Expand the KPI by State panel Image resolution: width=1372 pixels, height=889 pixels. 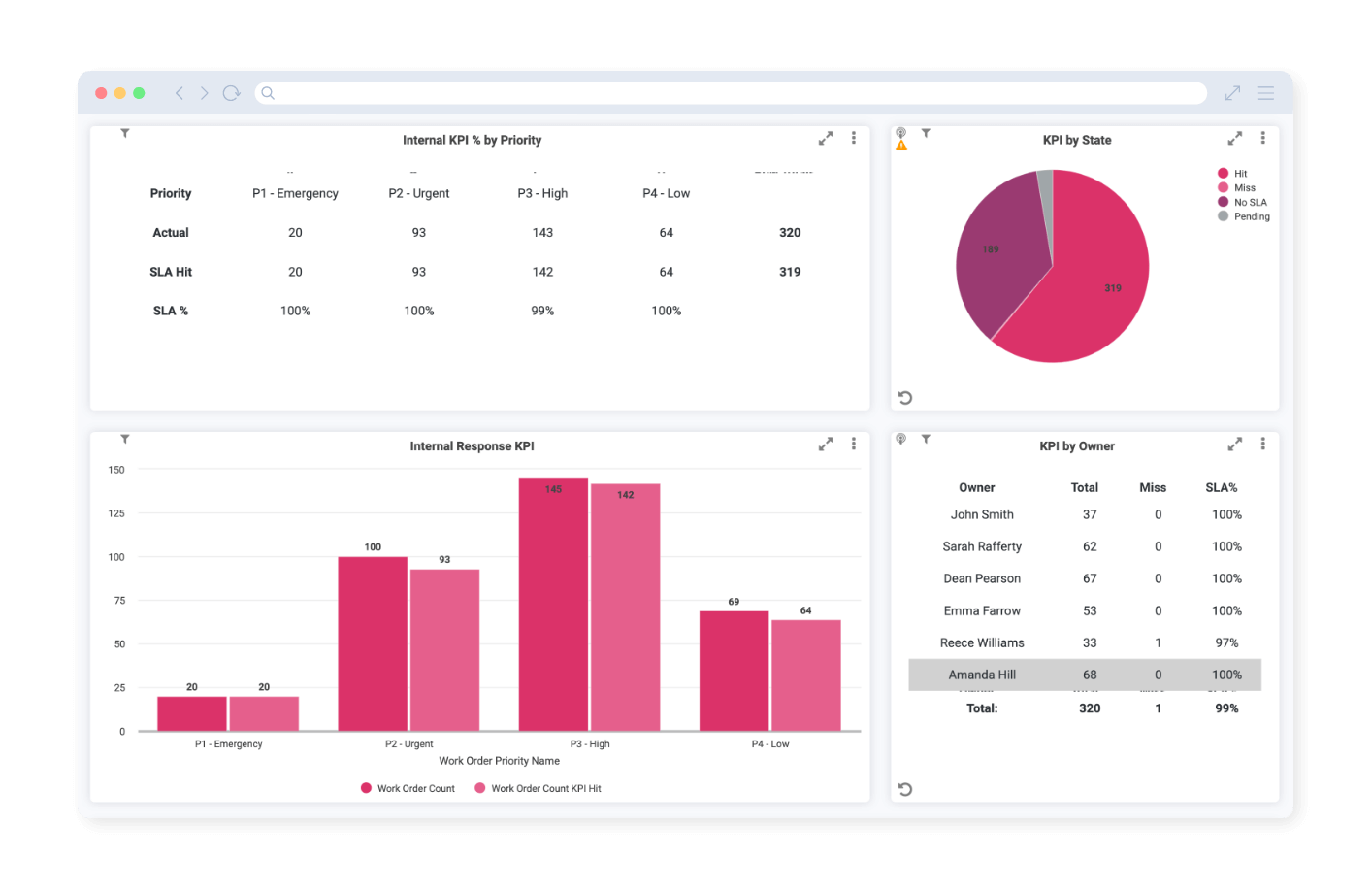[1235, 139]
